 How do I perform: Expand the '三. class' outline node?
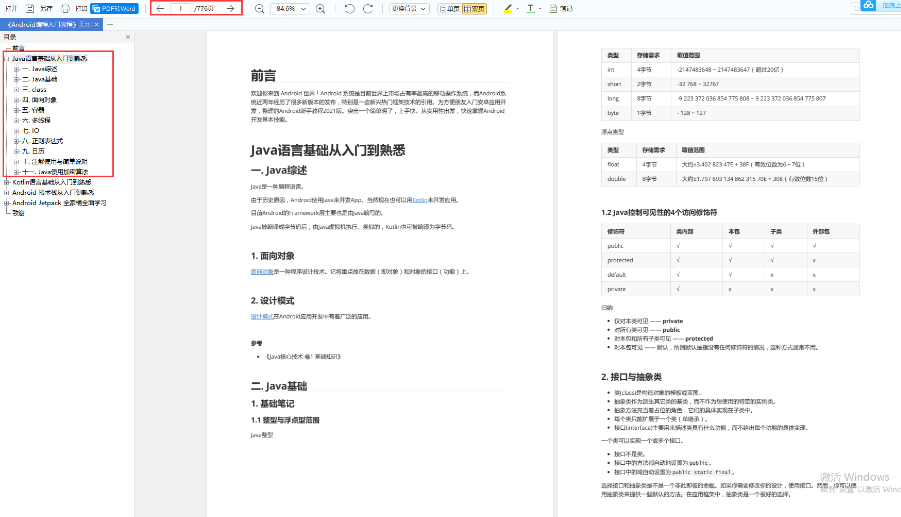(x=17, y=89)
